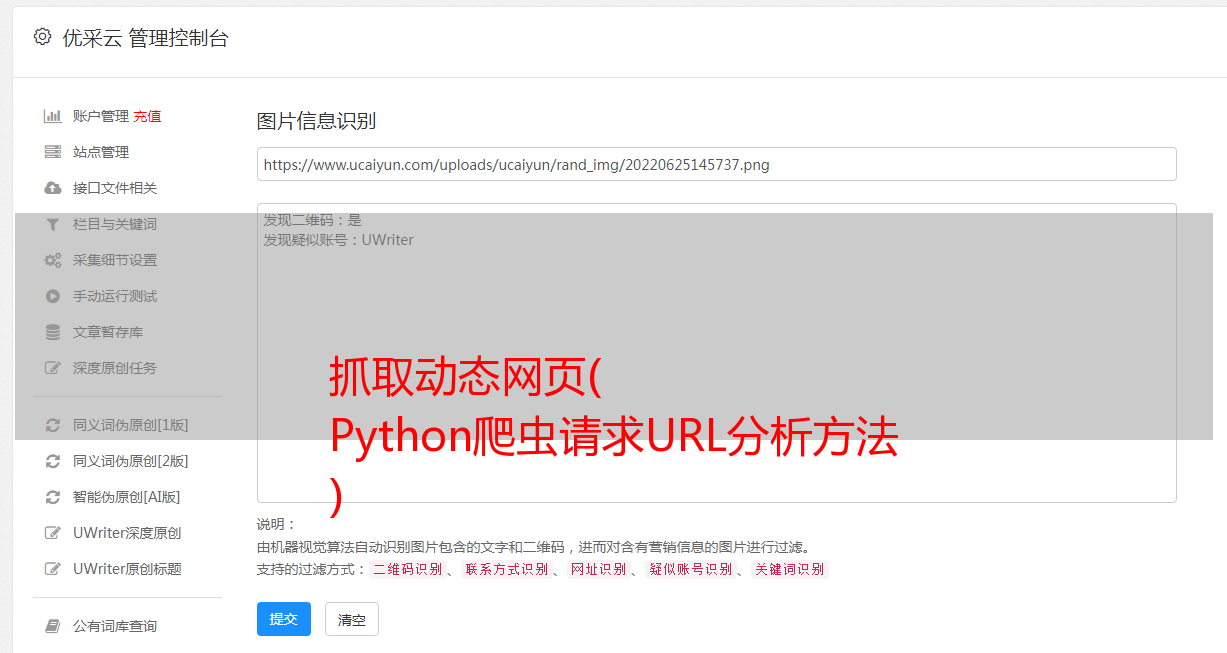1227x653 pixels.
Task: Click the 发现二维码：是 result line
Action: 313,220
